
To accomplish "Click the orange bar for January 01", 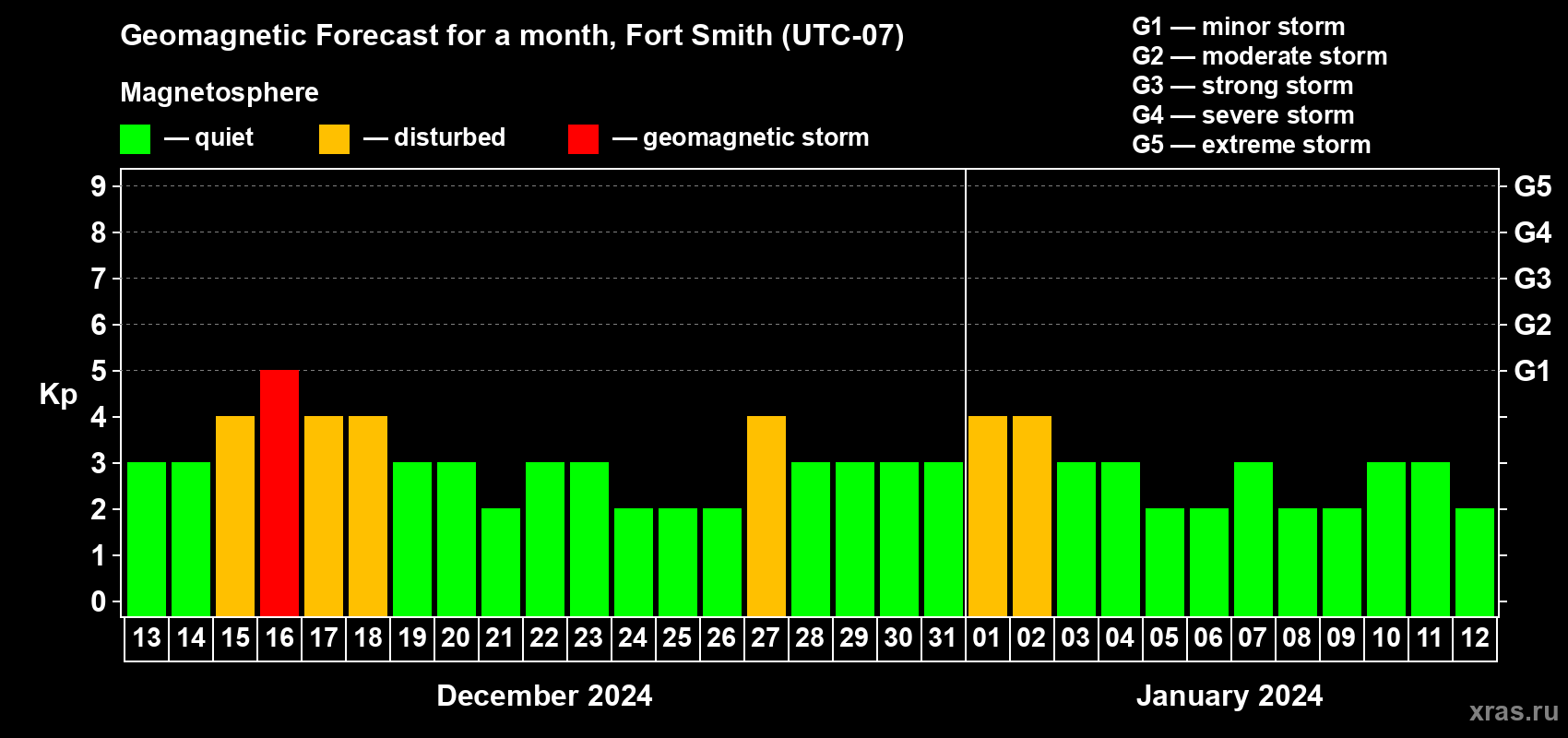I will 988,516.
